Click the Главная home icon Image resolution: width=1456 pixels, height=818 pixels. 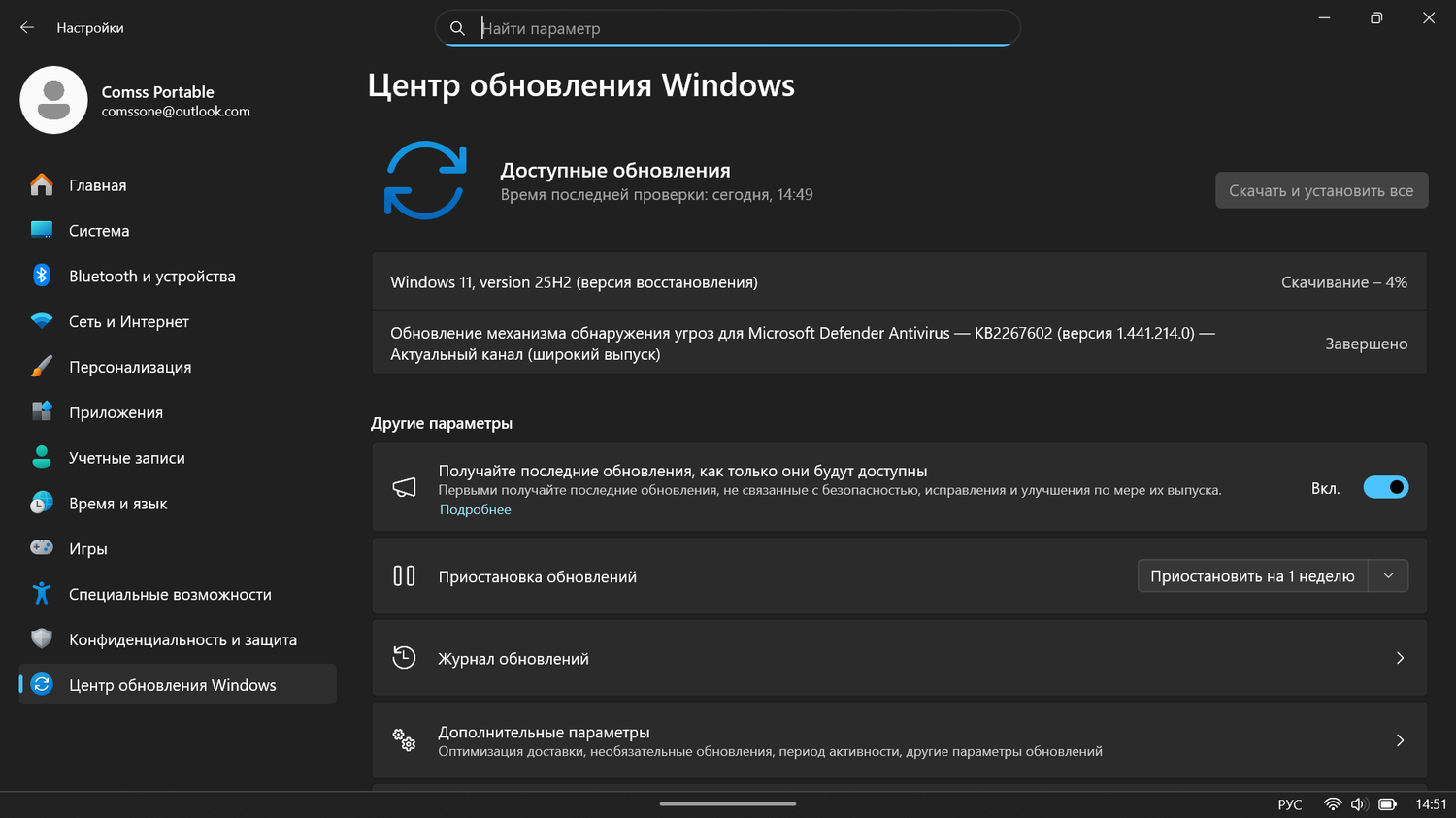point(42,184)
